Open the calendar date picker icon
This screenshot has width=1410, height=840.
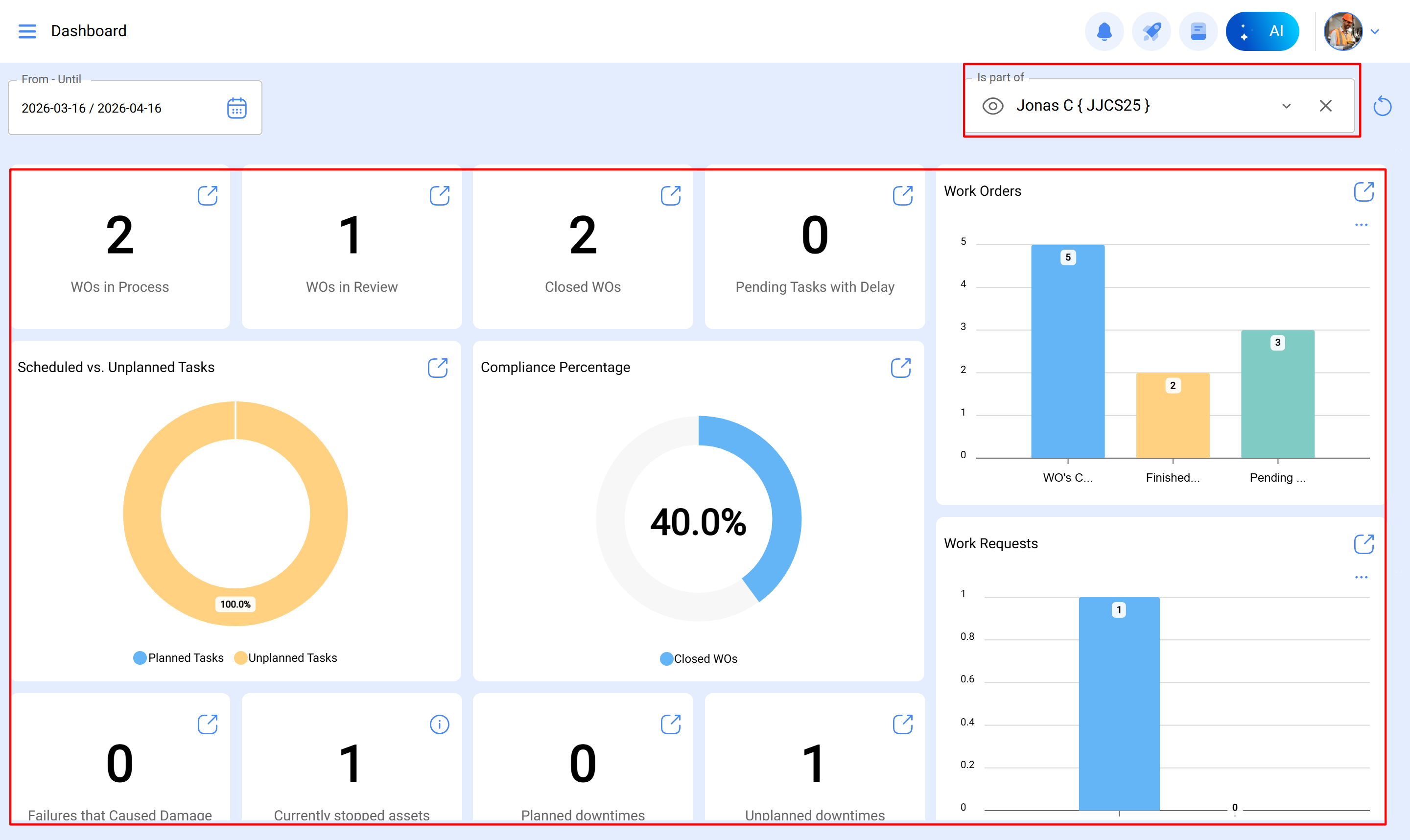coord(236,108)
